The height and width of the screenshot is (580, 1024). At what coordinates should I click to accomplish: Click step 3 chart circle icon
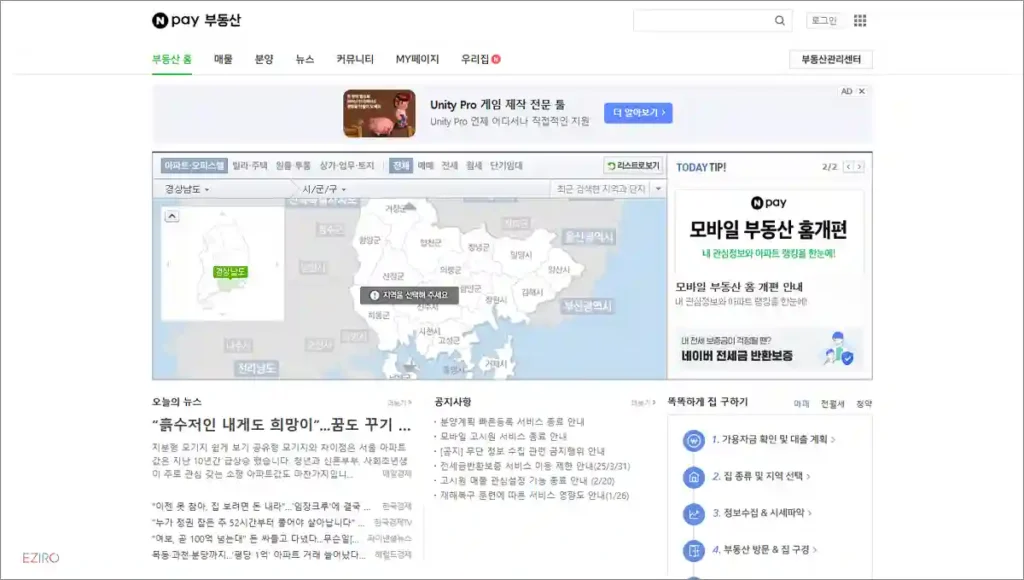click(694, 514)
